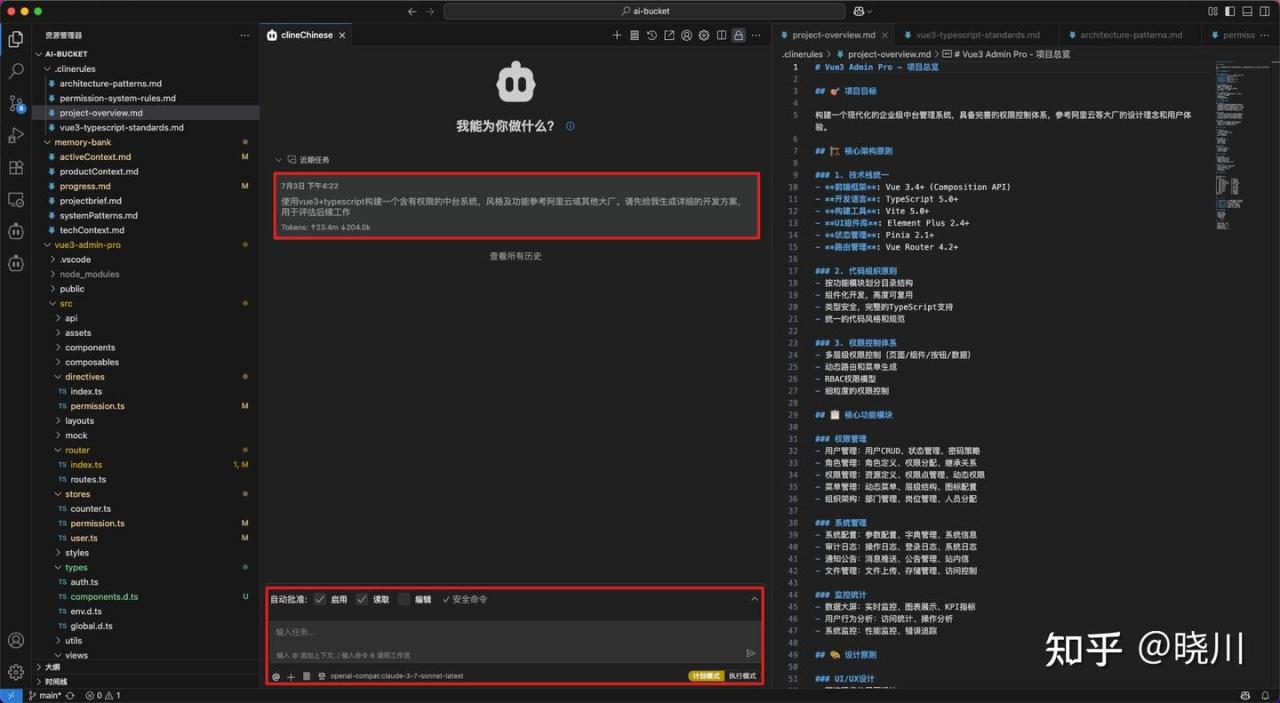The height and width of the screenshot is (703, 1280).
Task: Open the errors and warnings count in status bar
Action: [103, 695]
